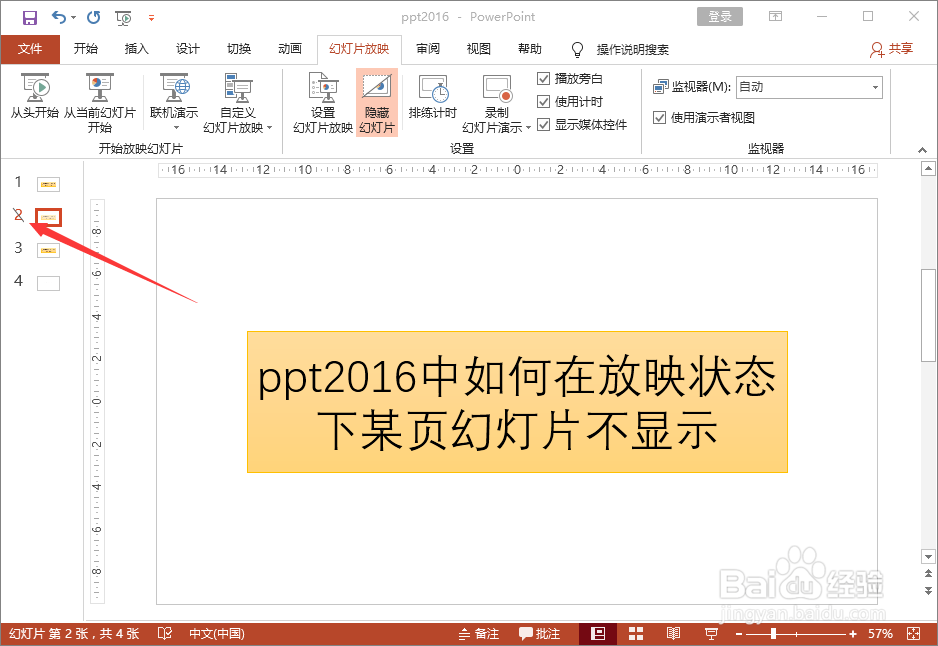
Task: Switch to the 插入 tab
Action: point(136,49)
